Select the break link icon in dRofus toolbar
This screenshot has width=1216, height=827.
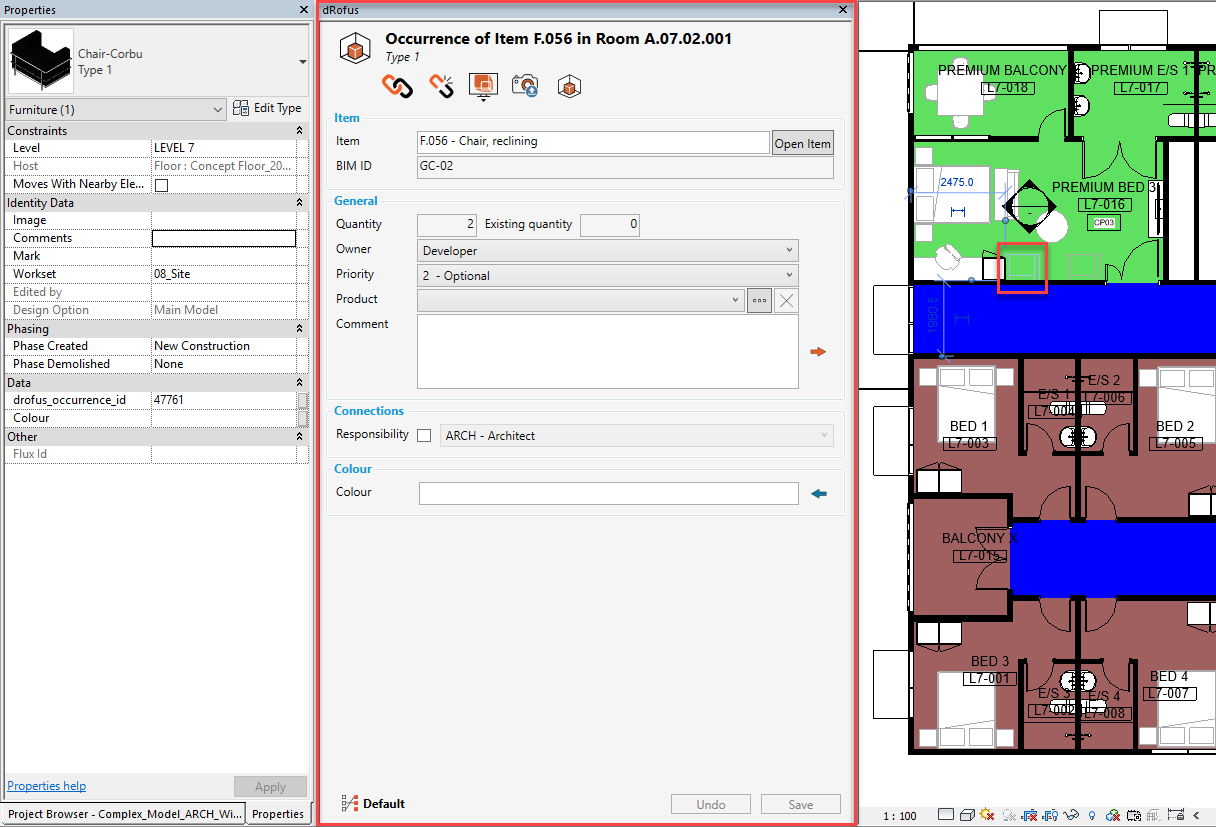pyautogui.click(x=441, y=86)
